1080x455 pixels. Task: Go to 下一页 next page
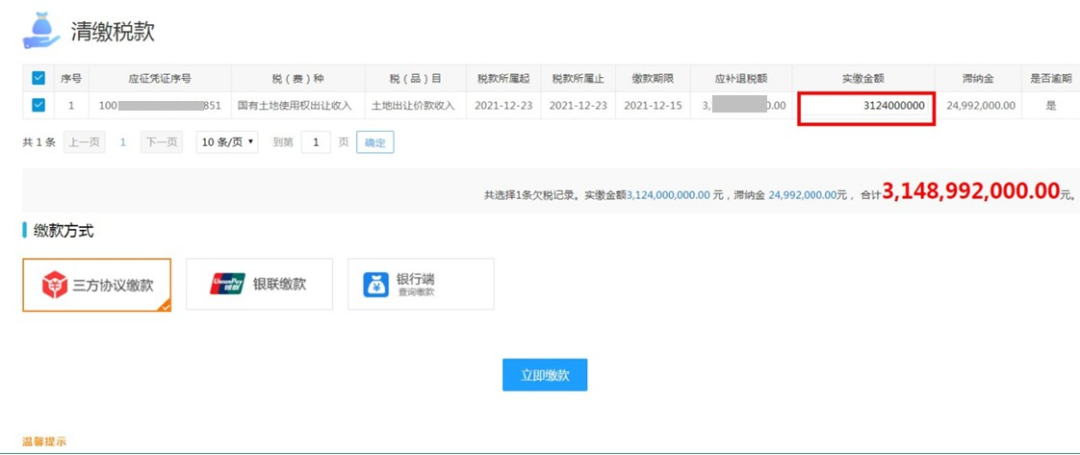click(163, 142)
